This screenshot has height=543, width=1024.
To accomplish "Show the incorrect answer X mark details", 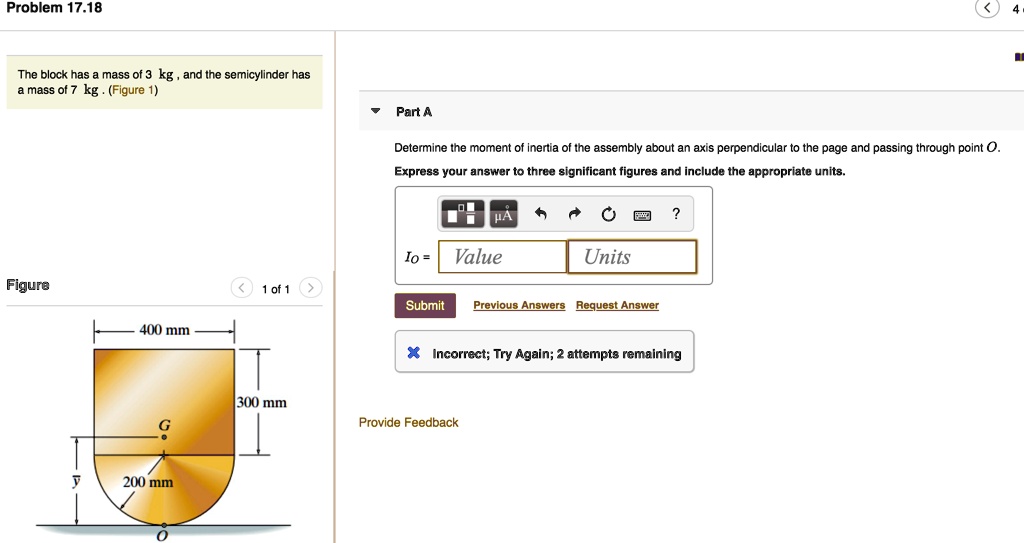I will pyautogui.click(x=413, y=353).
